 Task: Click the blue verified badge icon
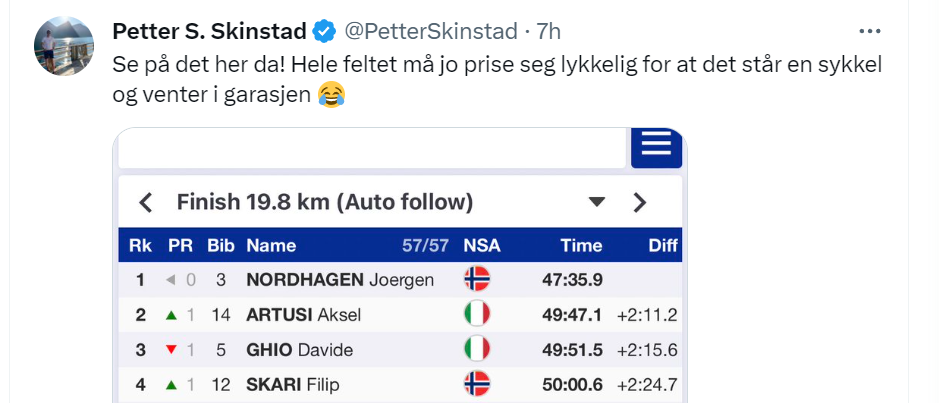point(324,31)
